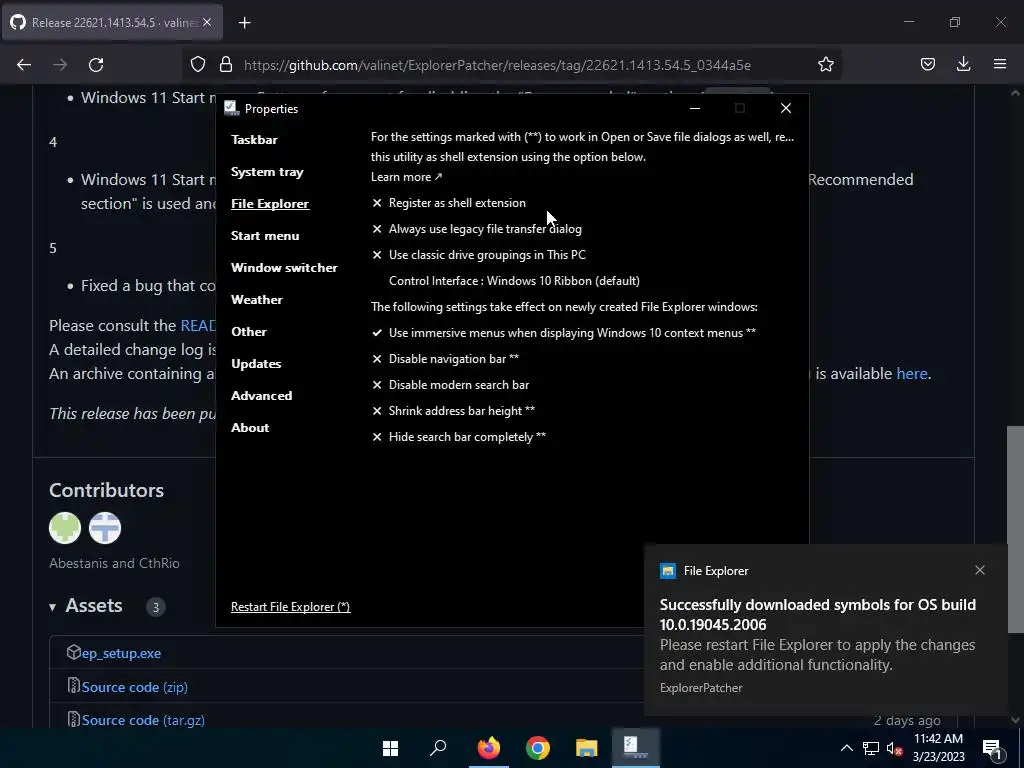Viewport: 1024px width, 768px height.
Task: Toggle Always use legacy file transfer dialog
Action: 477,229
